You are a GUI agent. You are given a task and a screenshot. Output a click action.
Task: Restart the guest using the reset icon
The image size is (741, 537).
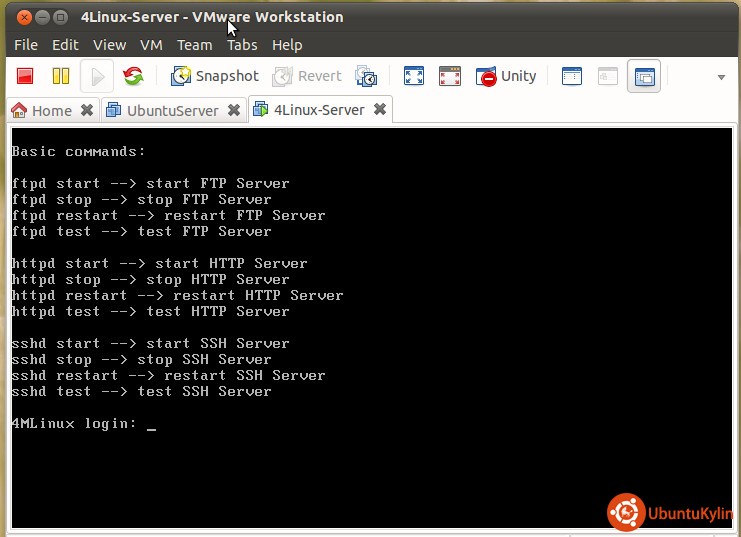tap(133, 76)
